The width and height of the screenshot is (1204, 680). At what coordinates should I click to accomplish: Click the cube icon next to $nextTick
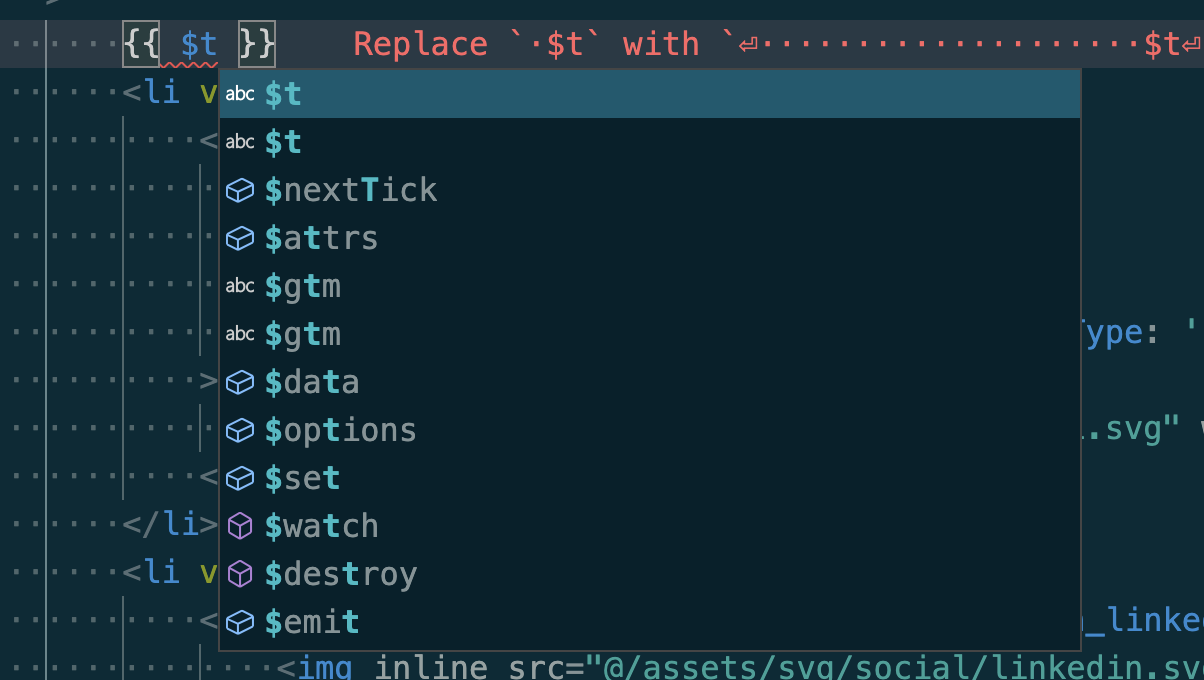240,189
